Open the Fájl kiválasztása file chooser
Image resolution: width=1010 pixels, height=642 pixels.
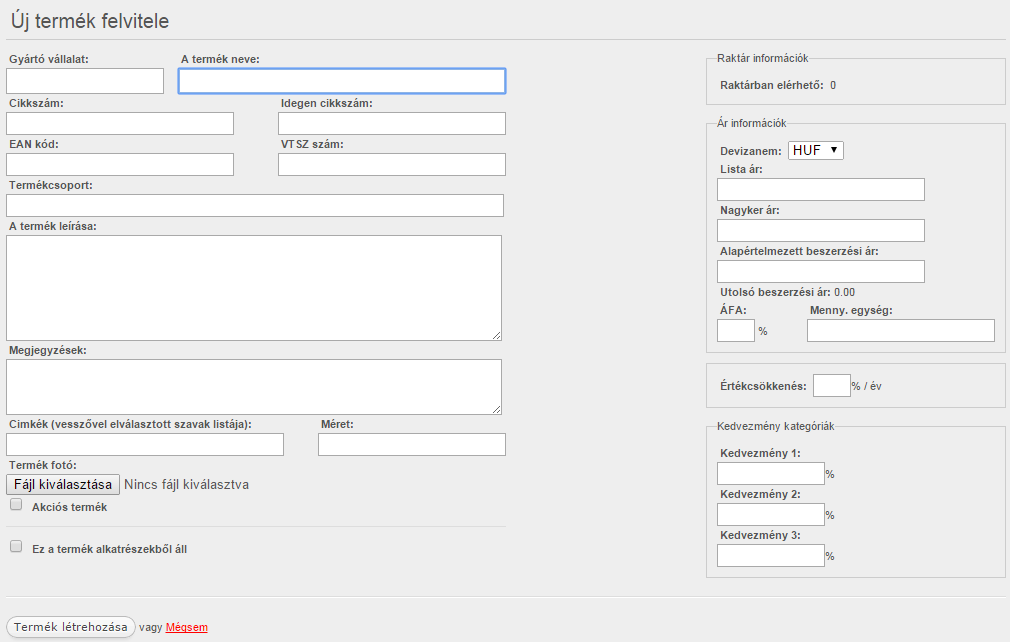63,484
